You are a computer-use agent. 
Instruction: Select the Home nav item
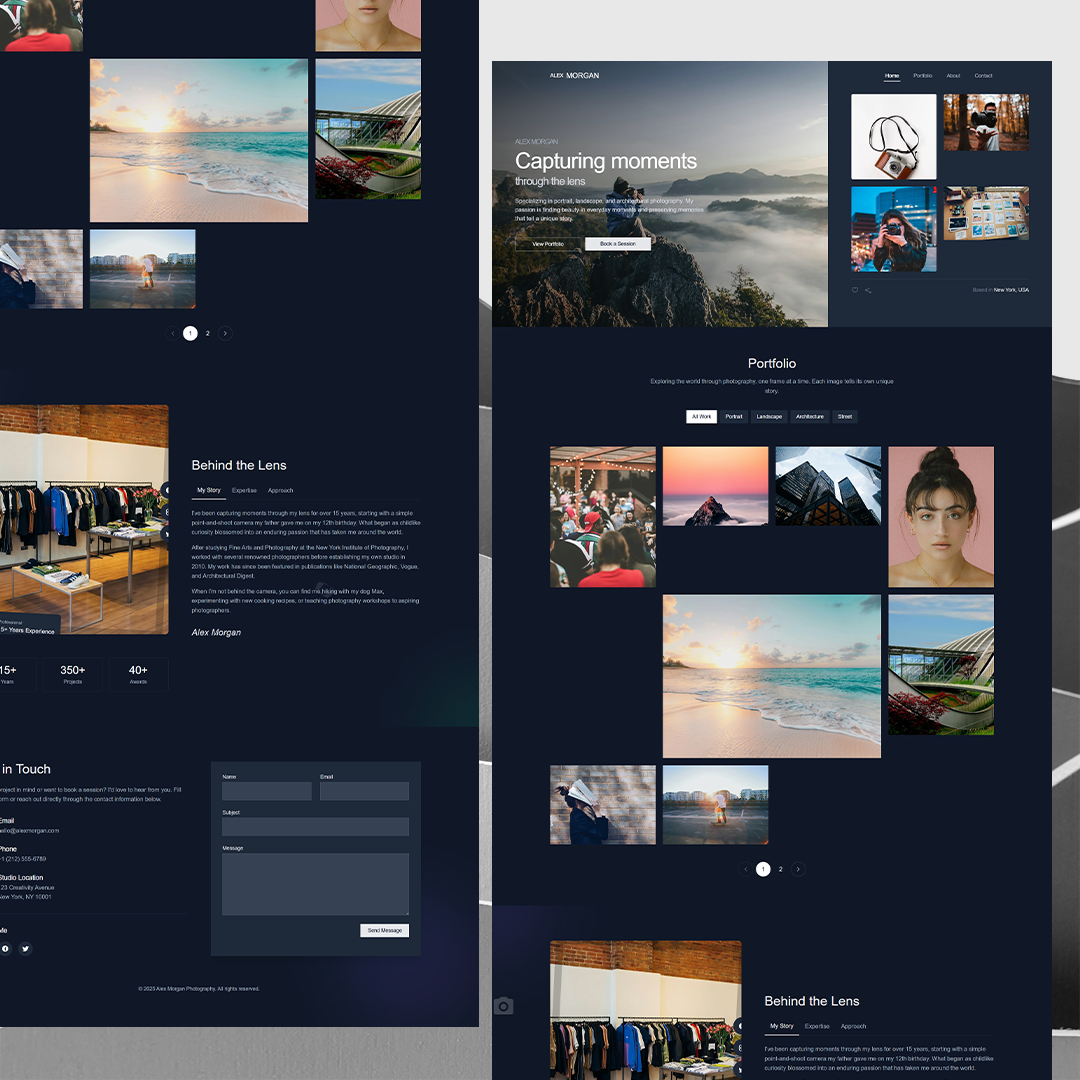892,76
